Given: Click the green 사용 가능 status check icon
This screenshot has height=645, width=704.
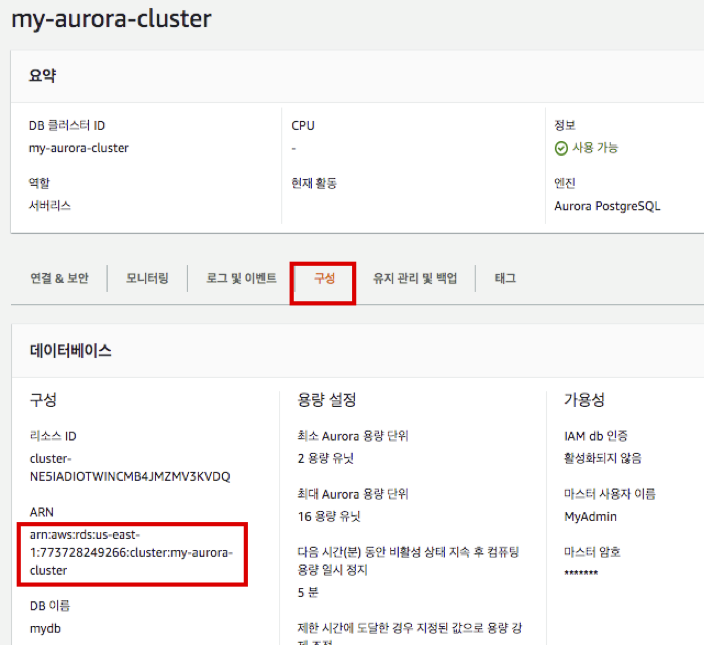Looking at the screenshot, I should click(x=561, y=148).
